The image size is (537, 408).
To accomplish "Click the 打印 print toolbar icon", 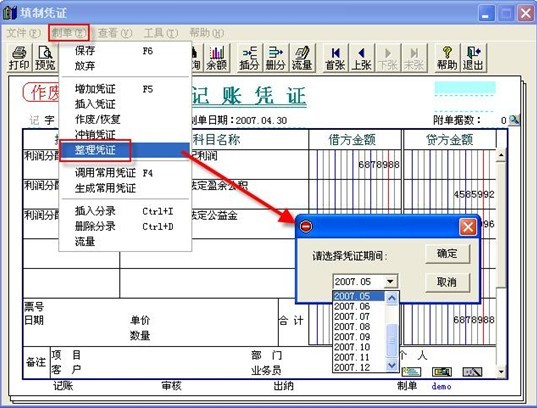I will coord(19,58).
